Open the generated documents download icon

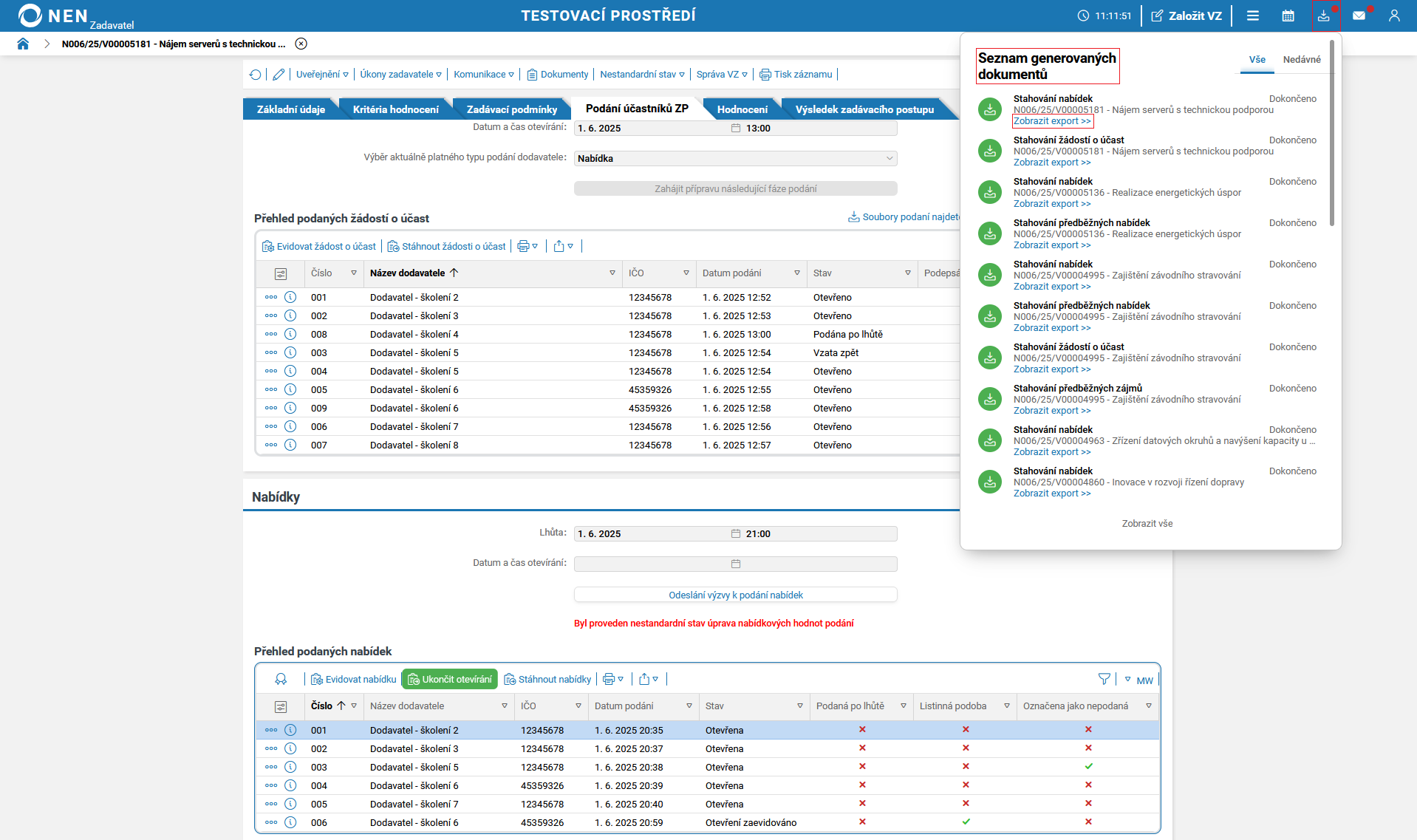1324,16
